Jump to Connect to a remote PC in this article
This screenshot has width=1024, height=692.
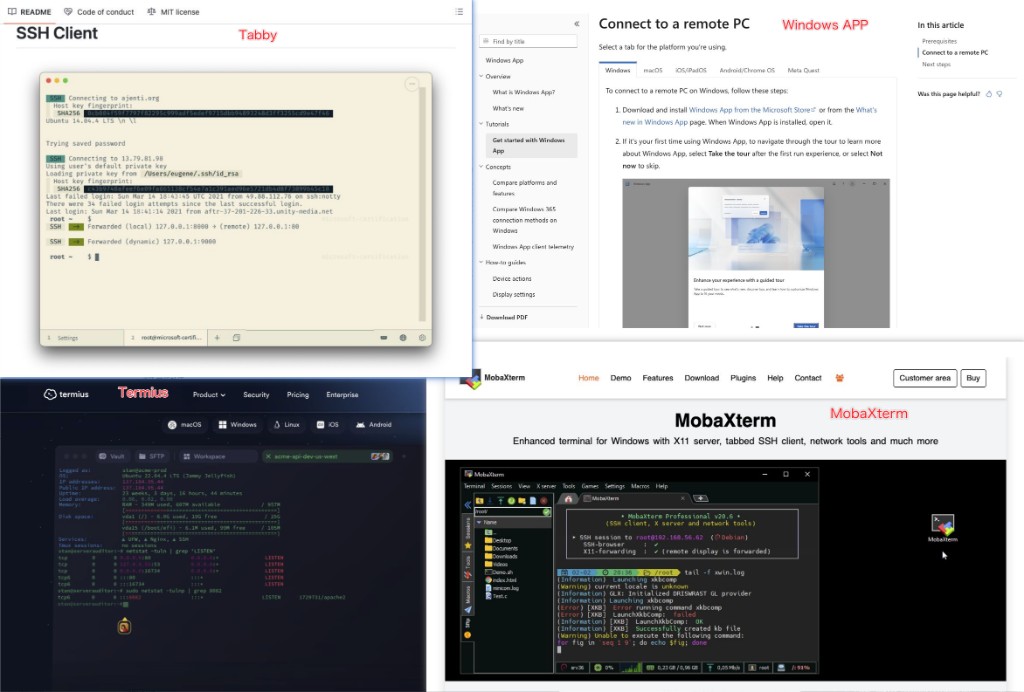tap(955, 52)
